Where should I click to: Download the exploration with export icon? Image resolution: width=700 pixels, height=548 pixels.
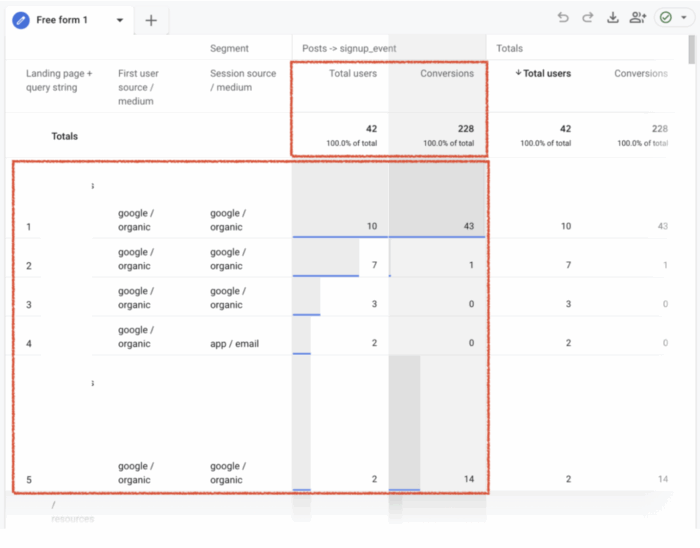[613, 18]
